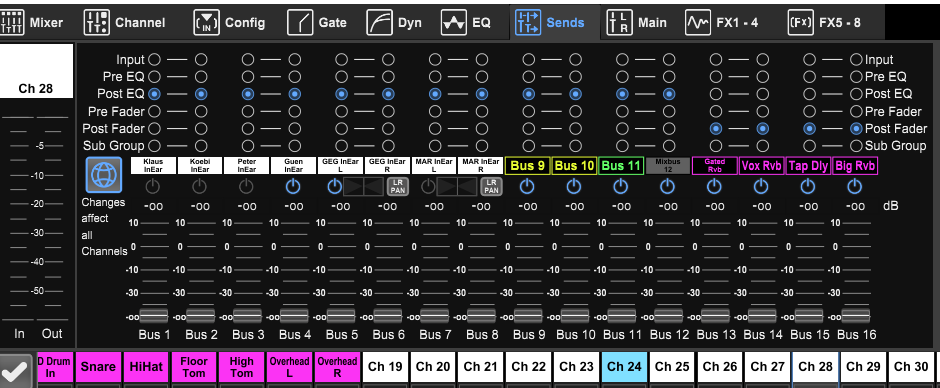The width and height of the screenshot is (940, 388).
Task: Toggle the Vox Rvb send power icon
Action: coord(761,187)
